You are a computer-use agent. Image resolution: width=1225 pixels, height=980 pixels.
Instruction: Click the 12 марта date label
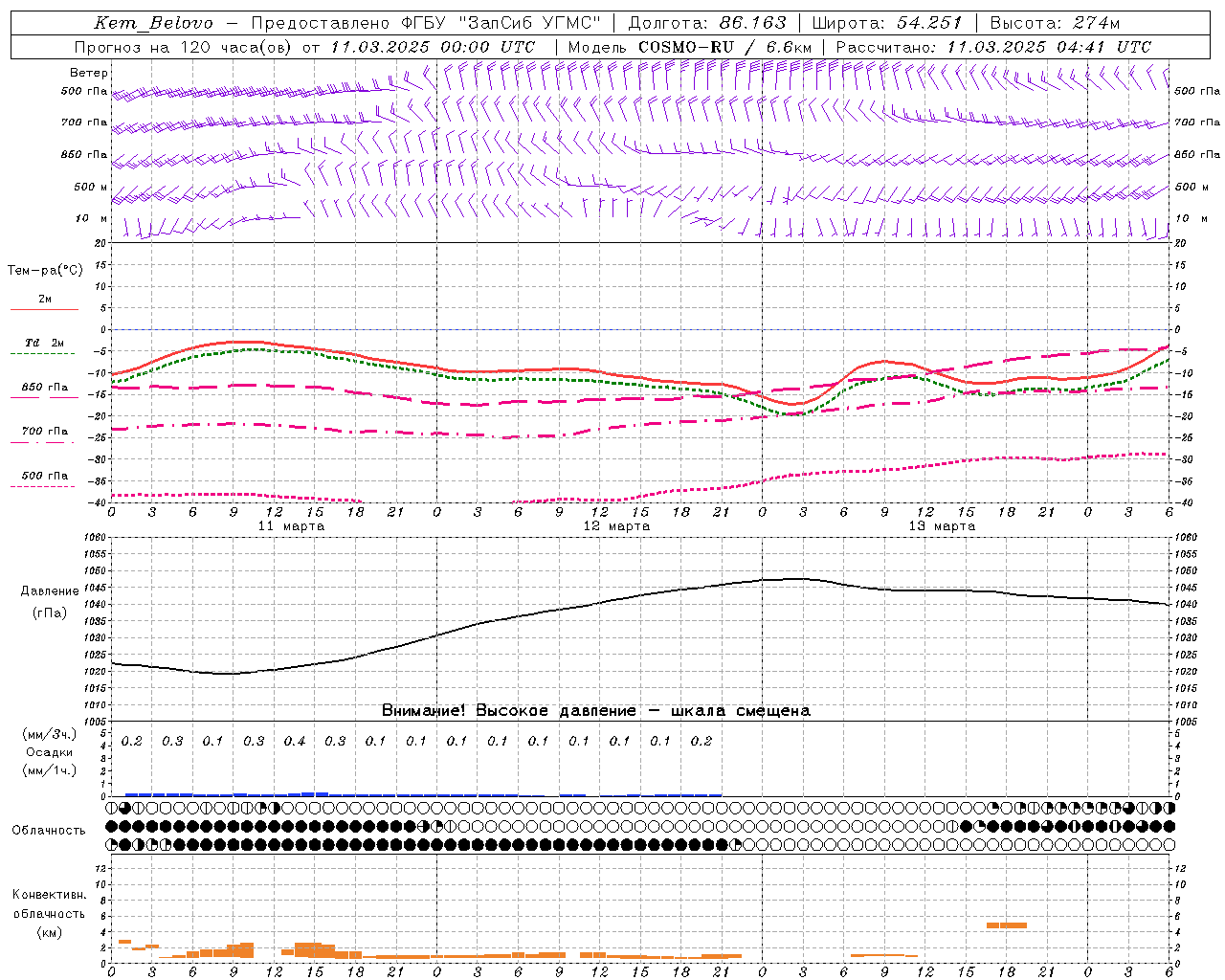click(x=616, y=526)
